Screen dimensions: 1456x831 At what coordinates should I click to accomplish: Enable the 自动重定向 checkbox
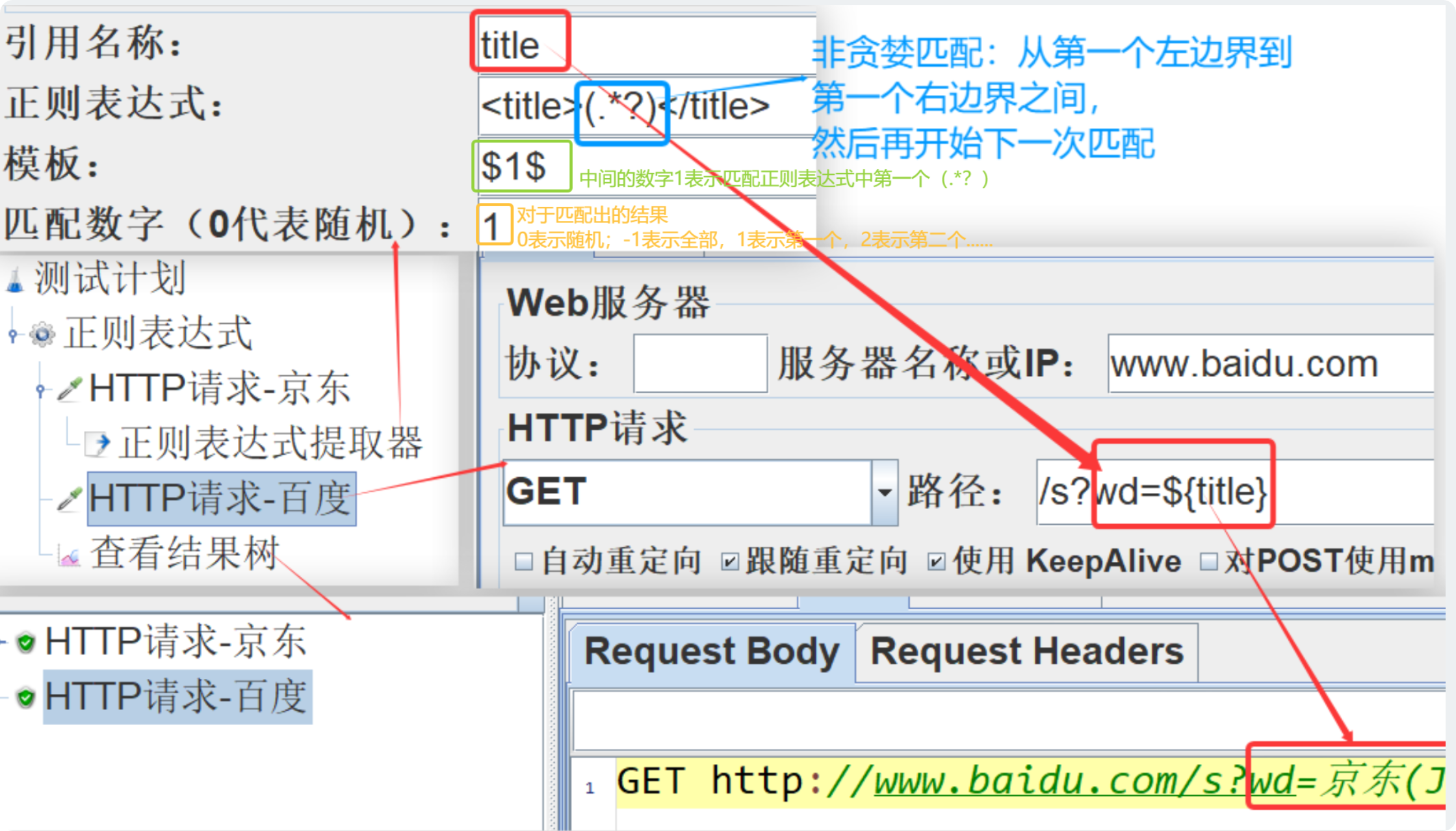523,561
